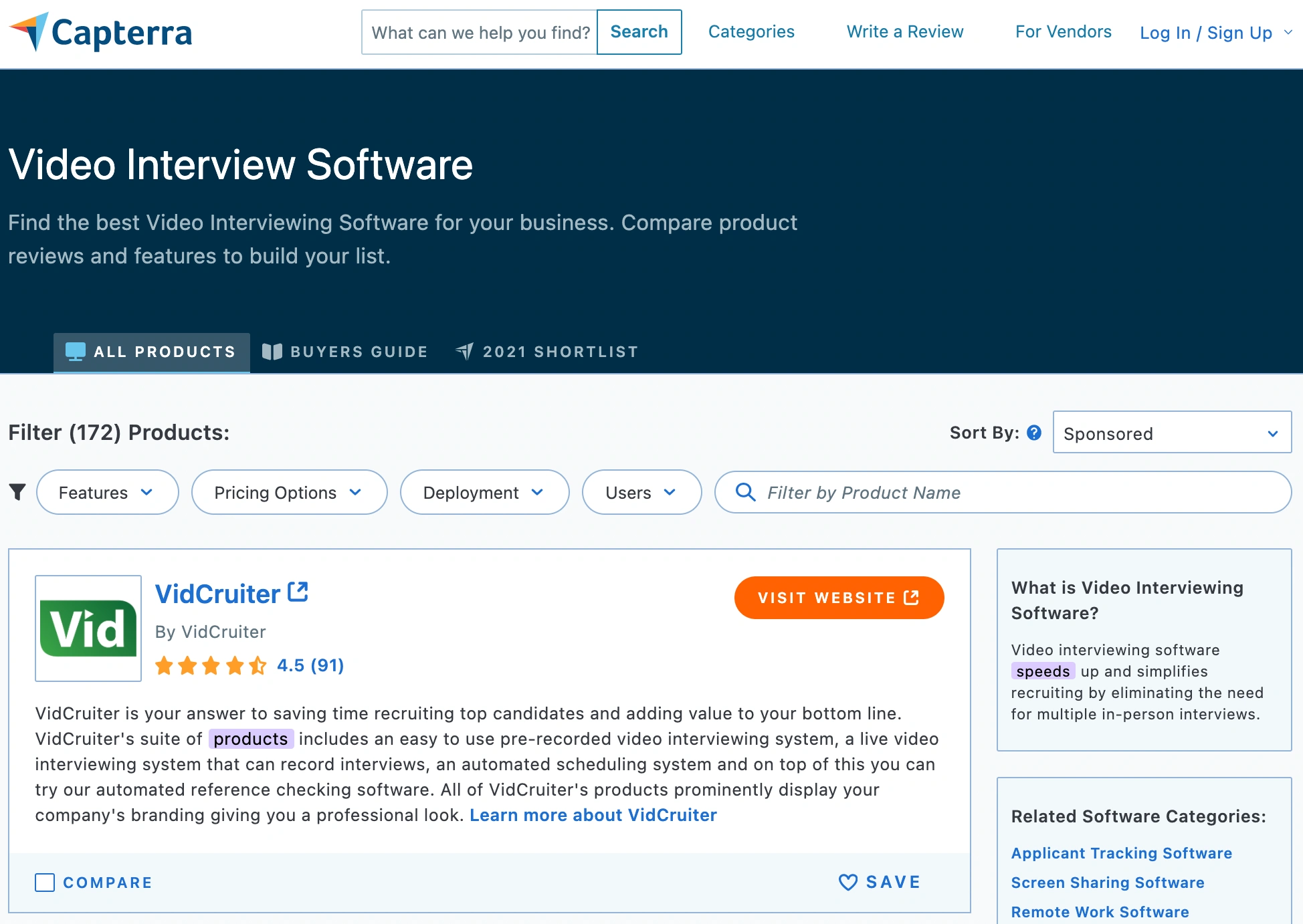This screenshot has height=924, width=1303.
Task: Click Learn more about VidCruiter link
Action: pos(593,815)
